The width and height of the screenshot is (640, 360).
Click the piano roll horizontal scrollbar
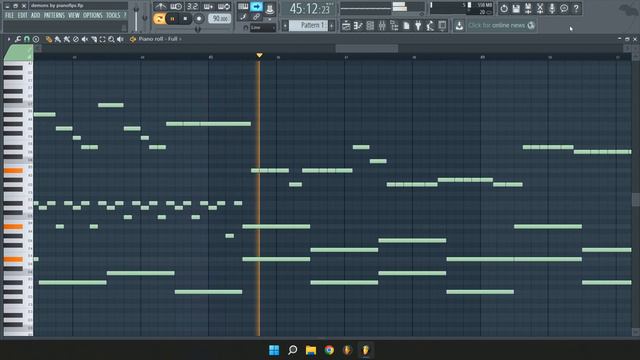coord(367,49)
